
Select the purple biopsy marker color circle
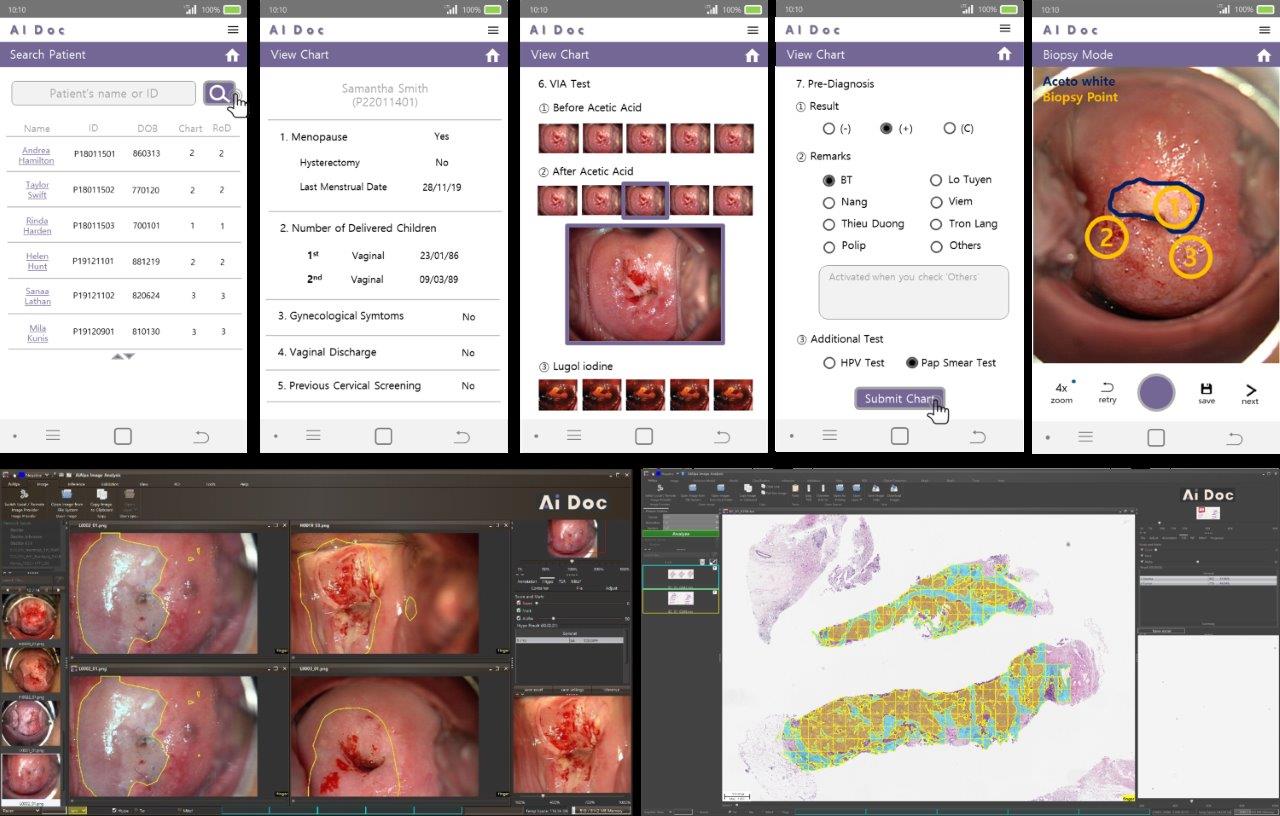[1156, 392]
